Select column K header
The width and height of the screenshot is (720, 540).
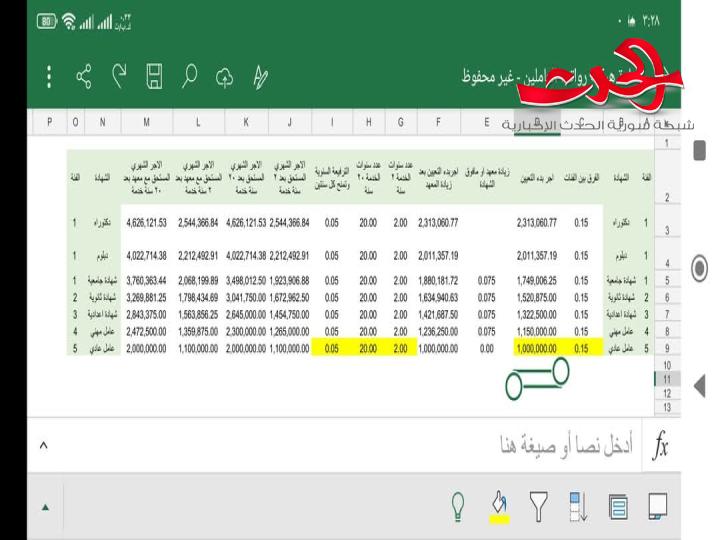(246, 122)
